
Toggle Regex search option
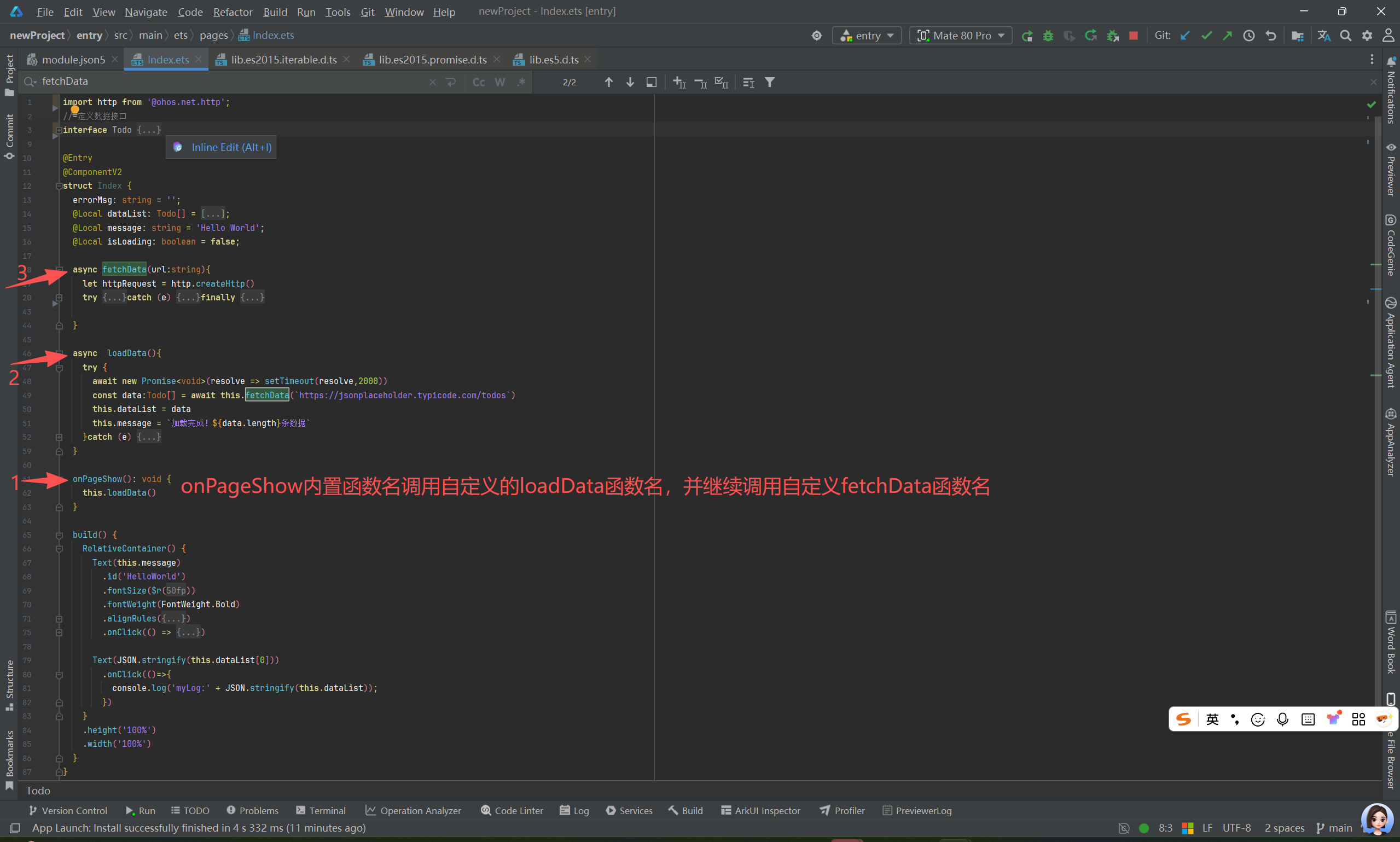(521, 83)
